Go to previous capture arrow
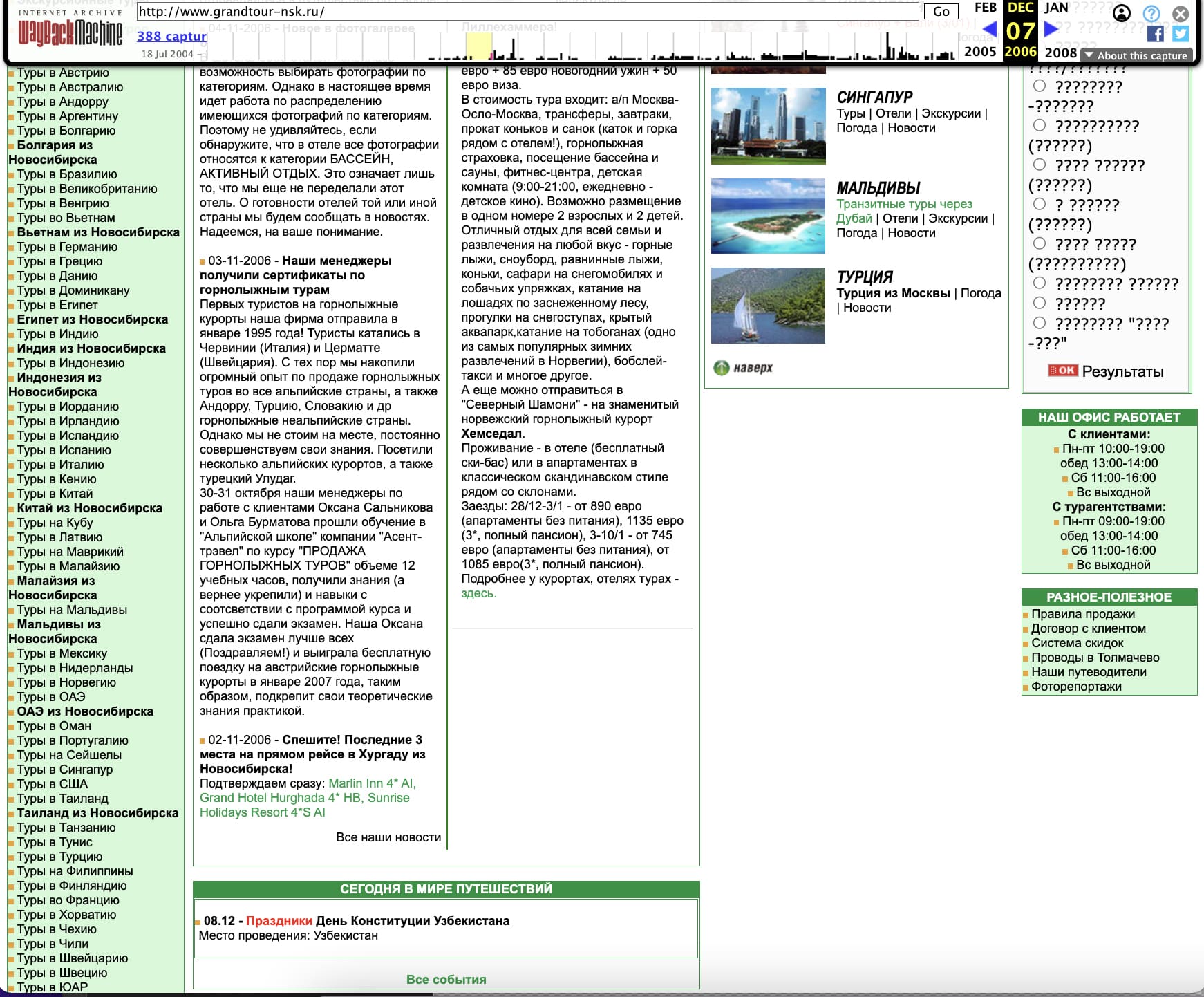Image resolution: width=1204 pixels, height=997 pixels. pyautogui.click(x=990, y=29)
